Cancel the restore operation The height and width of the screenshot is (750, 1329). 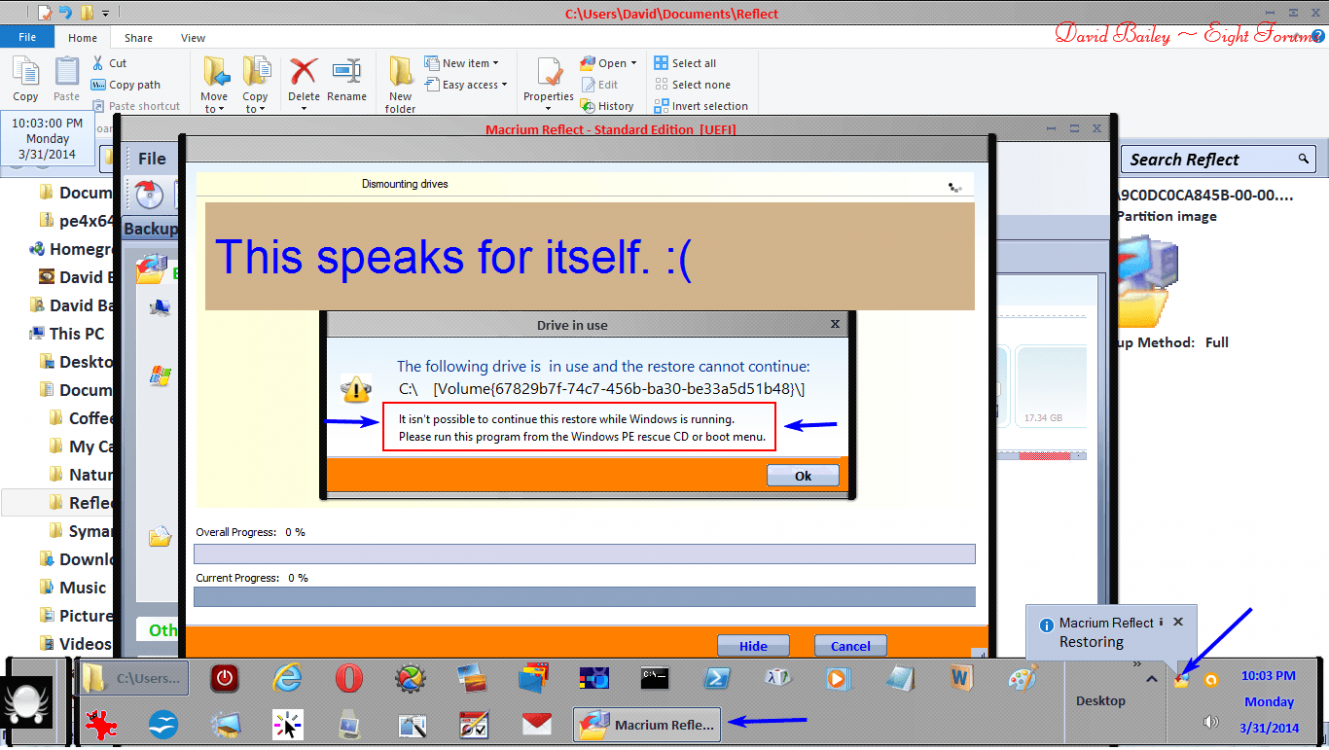[850, 646]
